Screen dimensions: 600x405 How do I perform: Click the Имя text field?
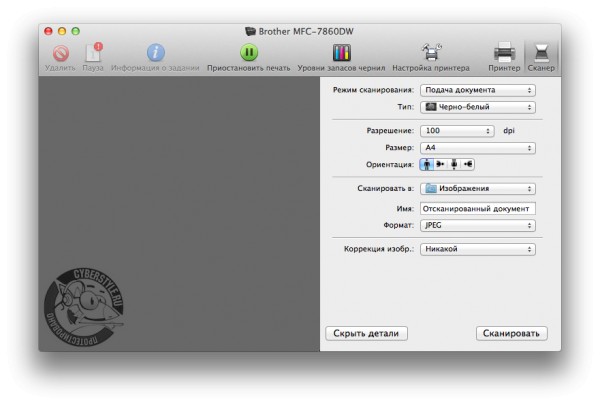pyautogui.click(x=478, y=209)
